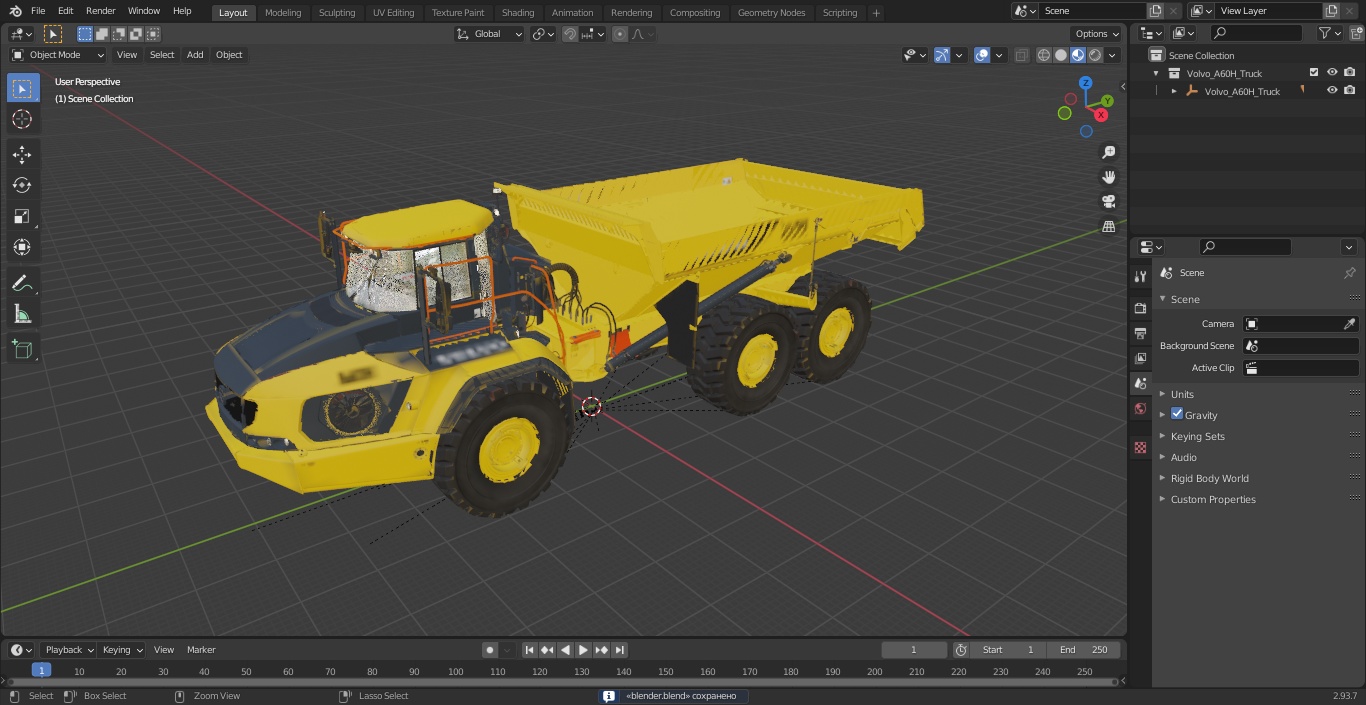Click the auto keying record button

pos(490,650)
